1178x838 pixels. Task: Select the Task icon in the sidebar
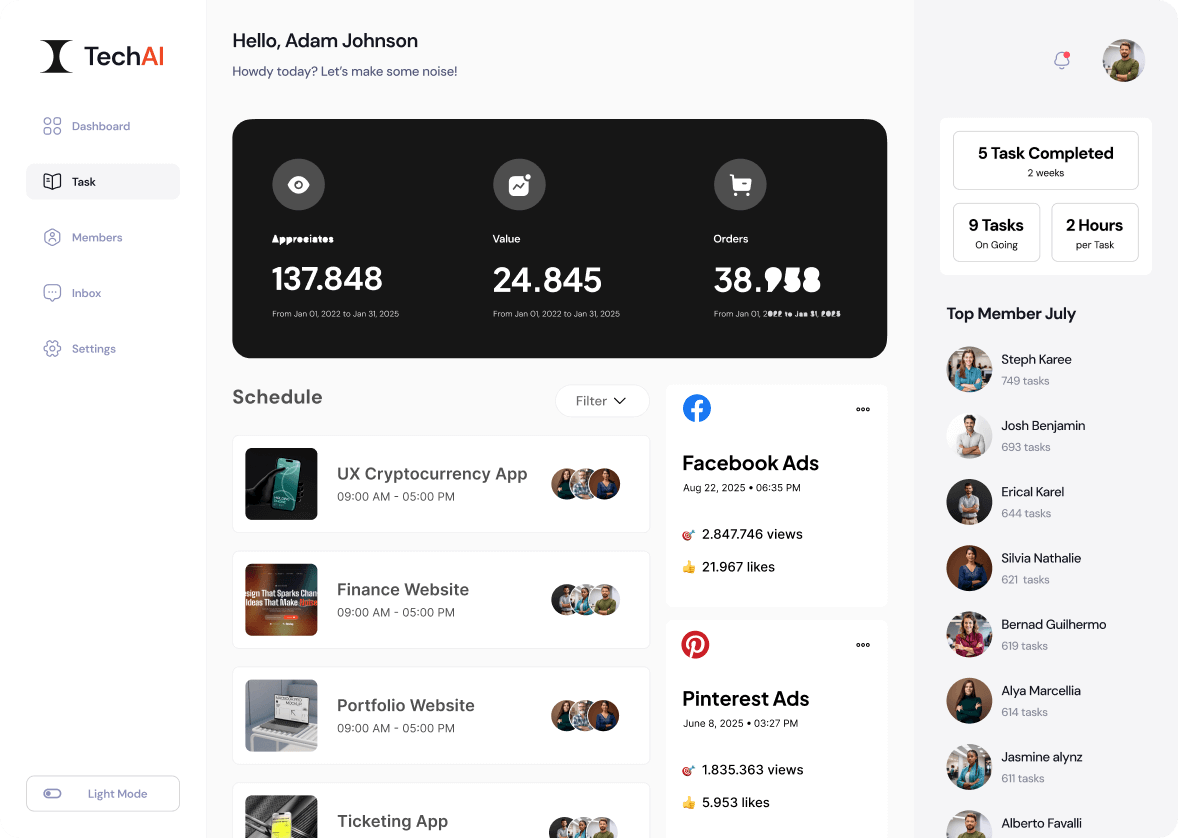point(52,181)
